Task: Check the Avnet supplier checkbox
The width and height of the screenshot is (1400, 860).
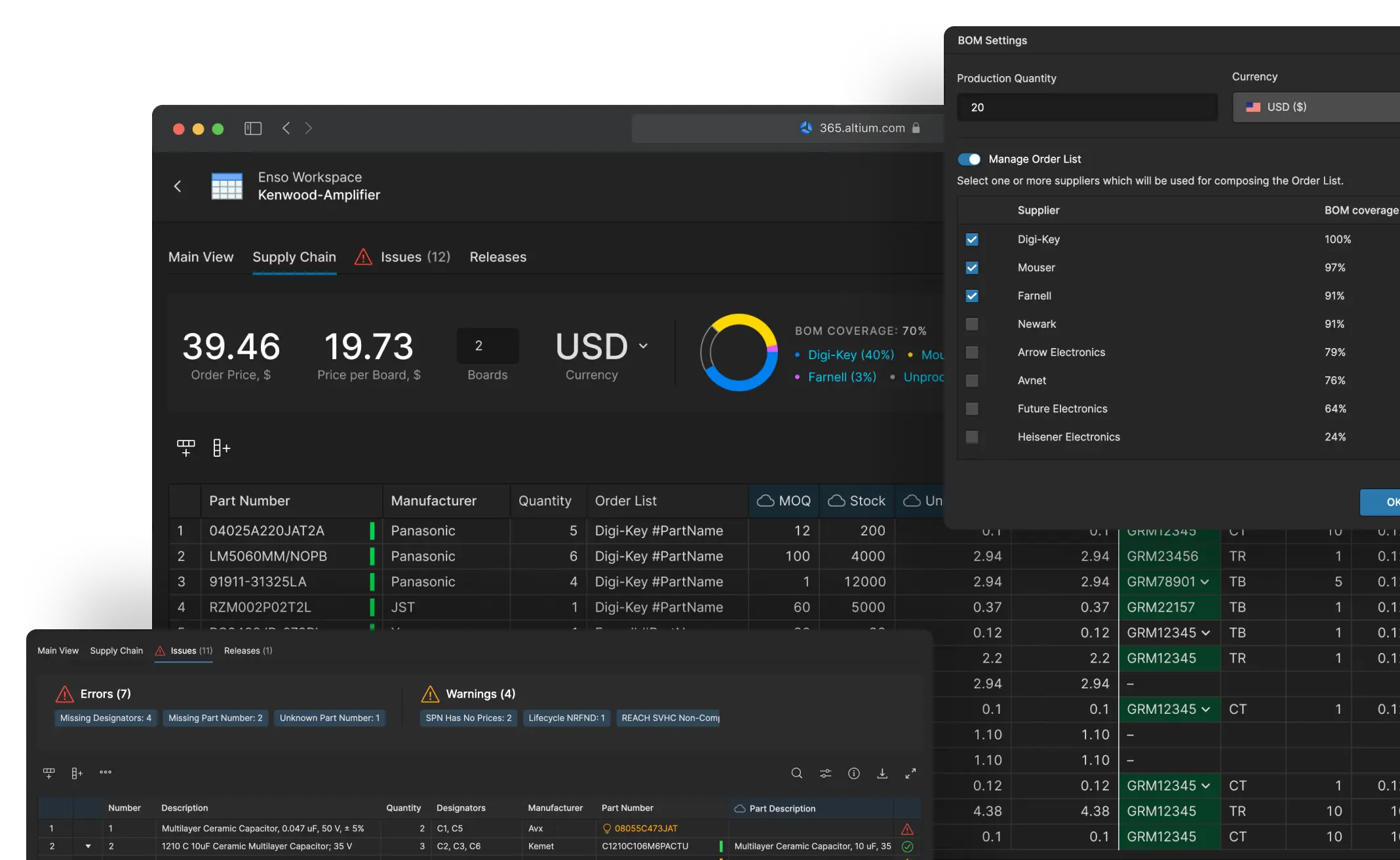Action: pos(972,381)
